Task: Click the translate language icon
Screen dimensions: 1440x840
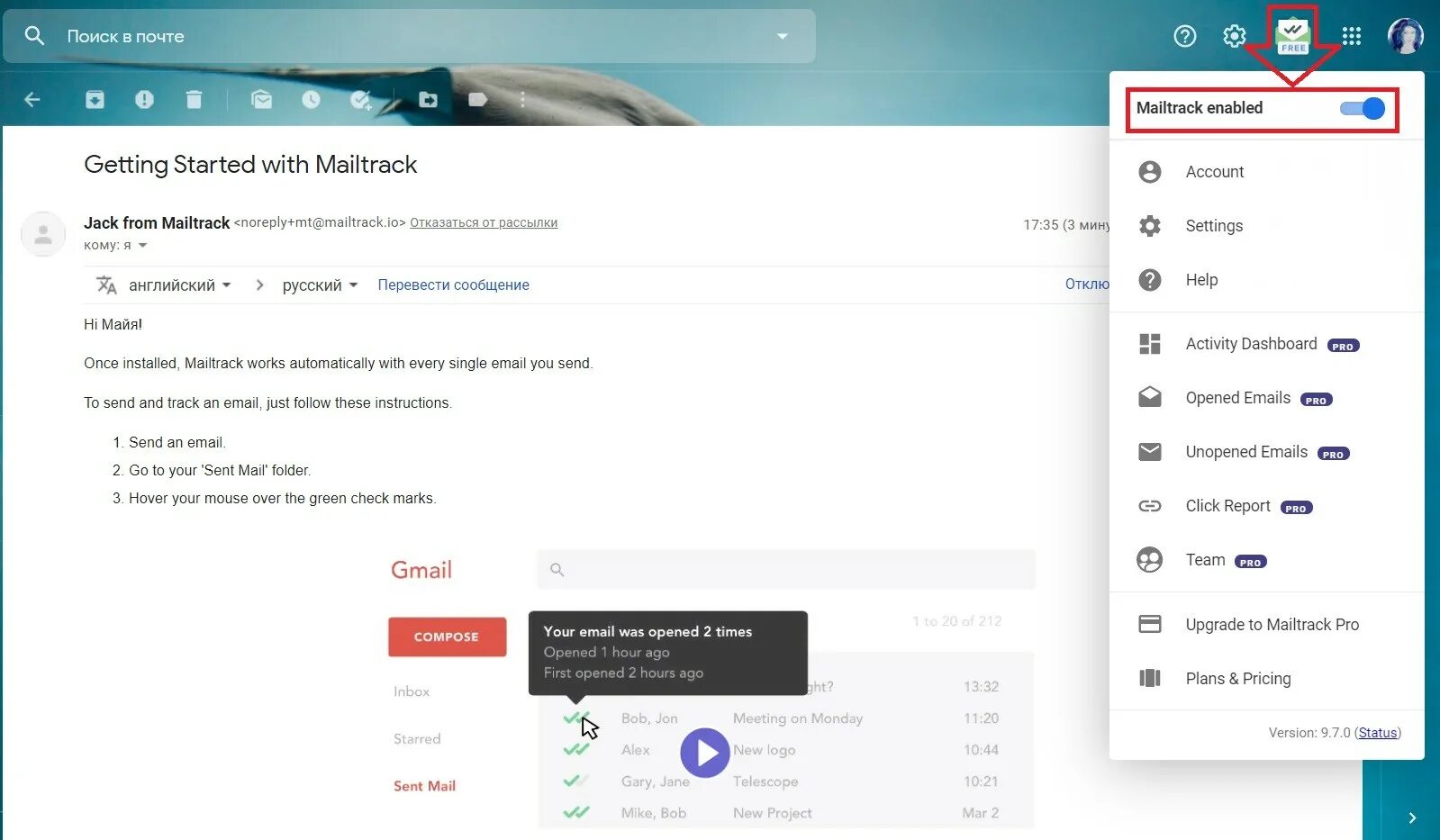Action: [106, 285]
